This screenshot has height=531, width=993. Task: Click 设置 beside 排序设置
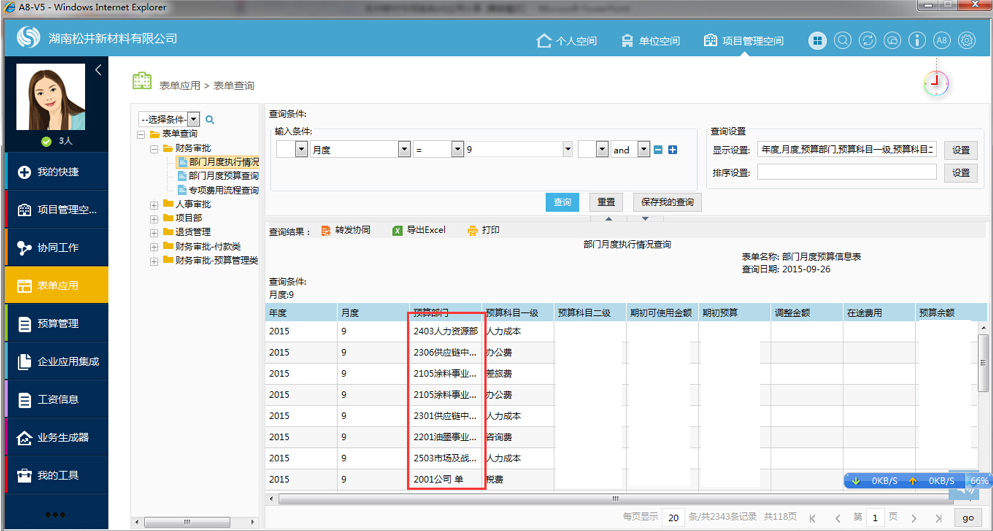pyautogui.click(x=961, y=172)
